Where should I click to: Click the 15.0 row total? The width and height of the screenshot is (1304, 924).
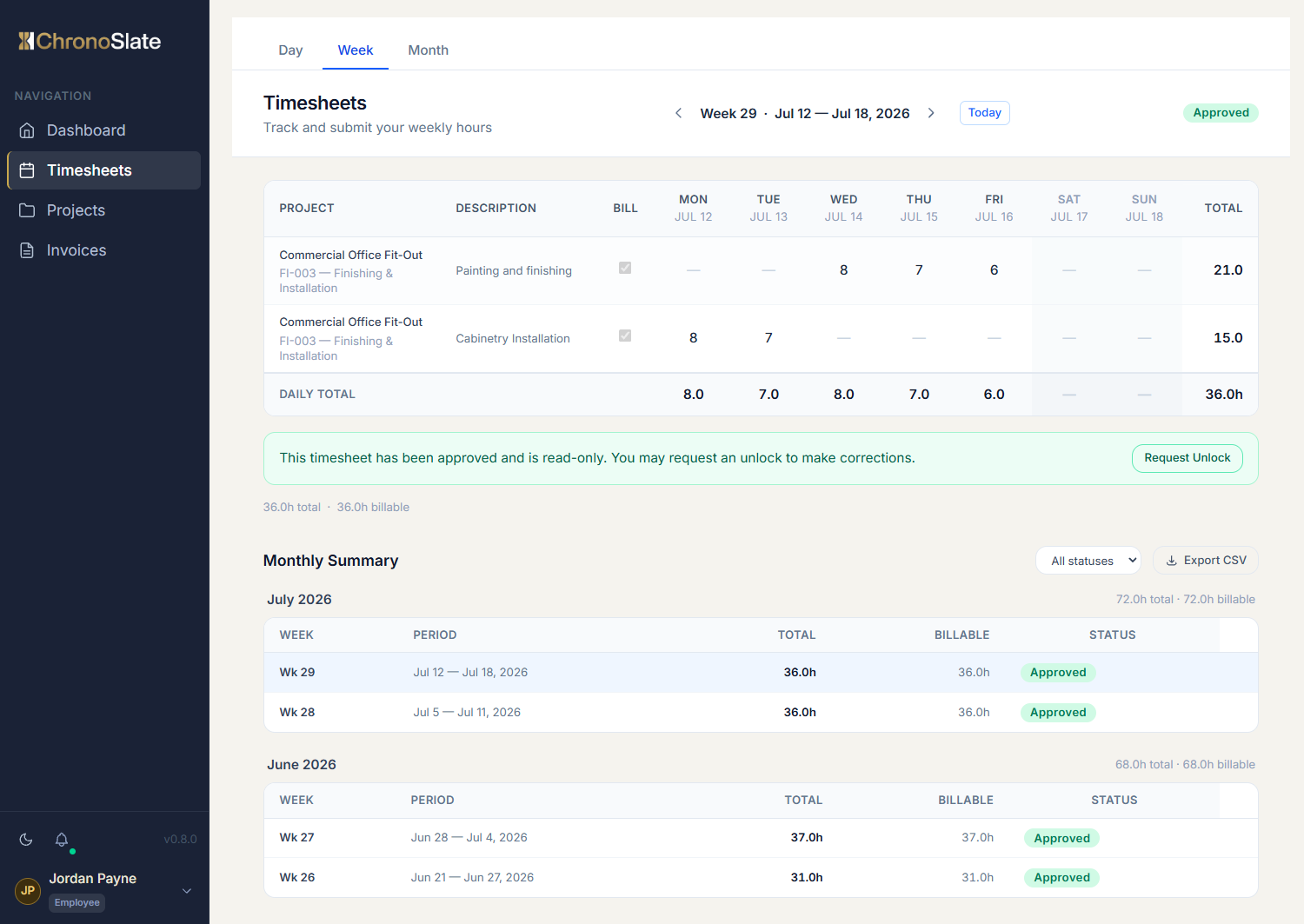(x=1227, y=338)
